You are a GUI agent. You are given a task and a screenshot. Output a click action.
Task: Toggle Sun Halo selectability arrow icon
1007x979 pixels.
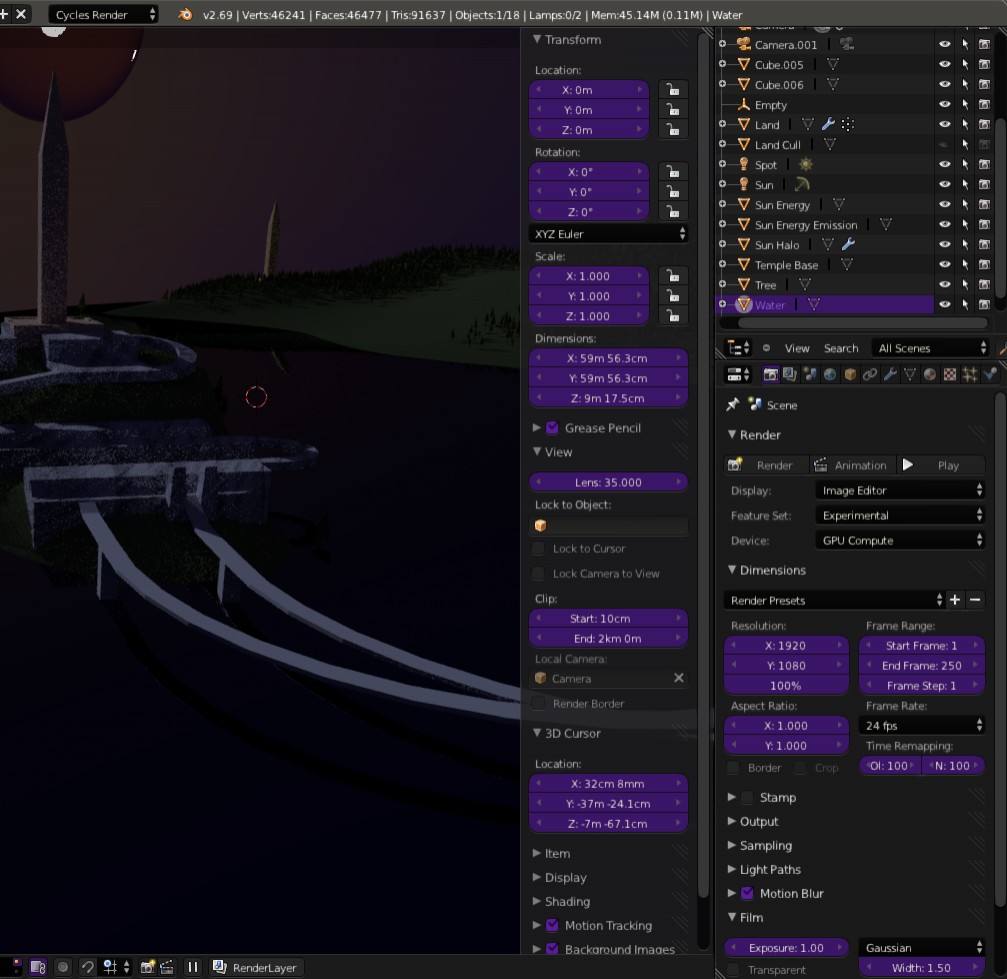965,245
